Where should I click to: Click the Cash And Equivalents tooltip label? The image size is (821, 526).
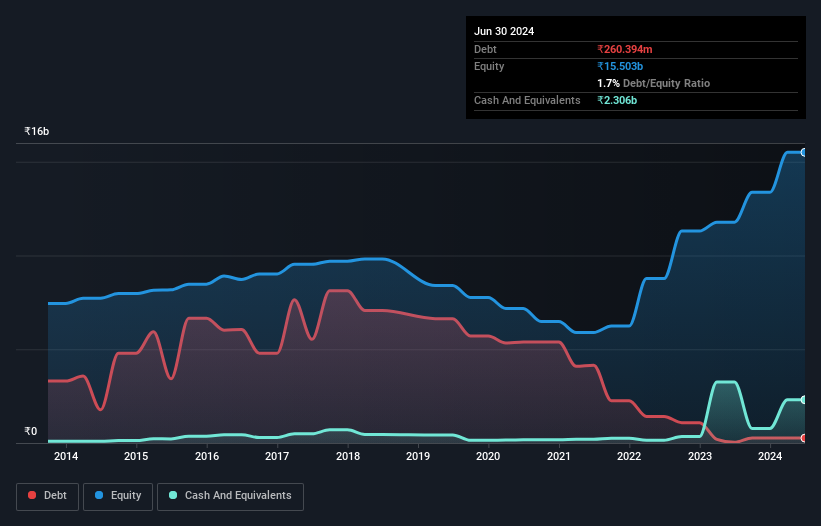coord(527,100)
